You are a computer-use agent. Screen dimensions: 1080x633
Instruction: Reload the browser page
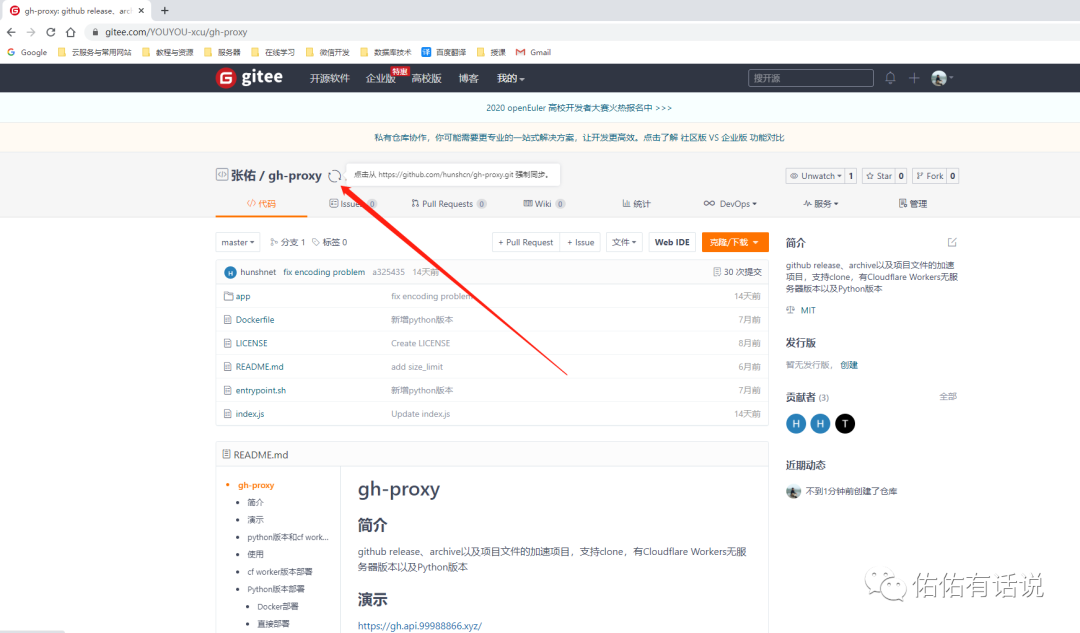(50, 32)
